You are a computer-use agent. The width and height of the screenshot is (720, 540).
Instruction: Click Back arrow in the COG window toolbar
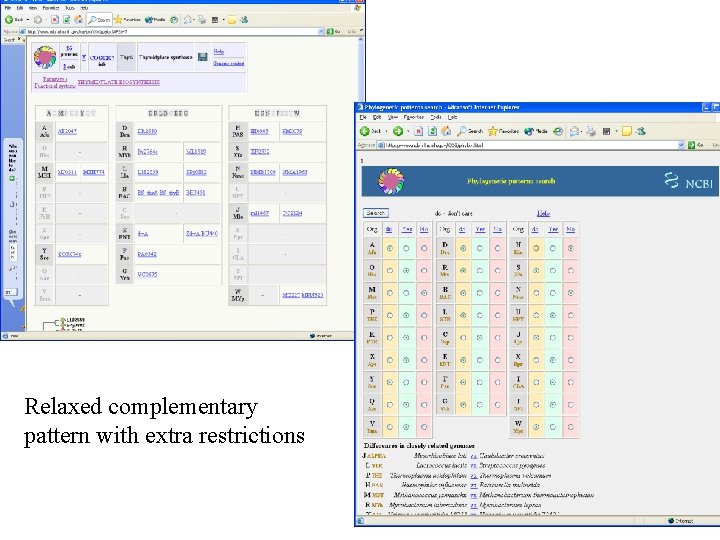click(9, 20)
